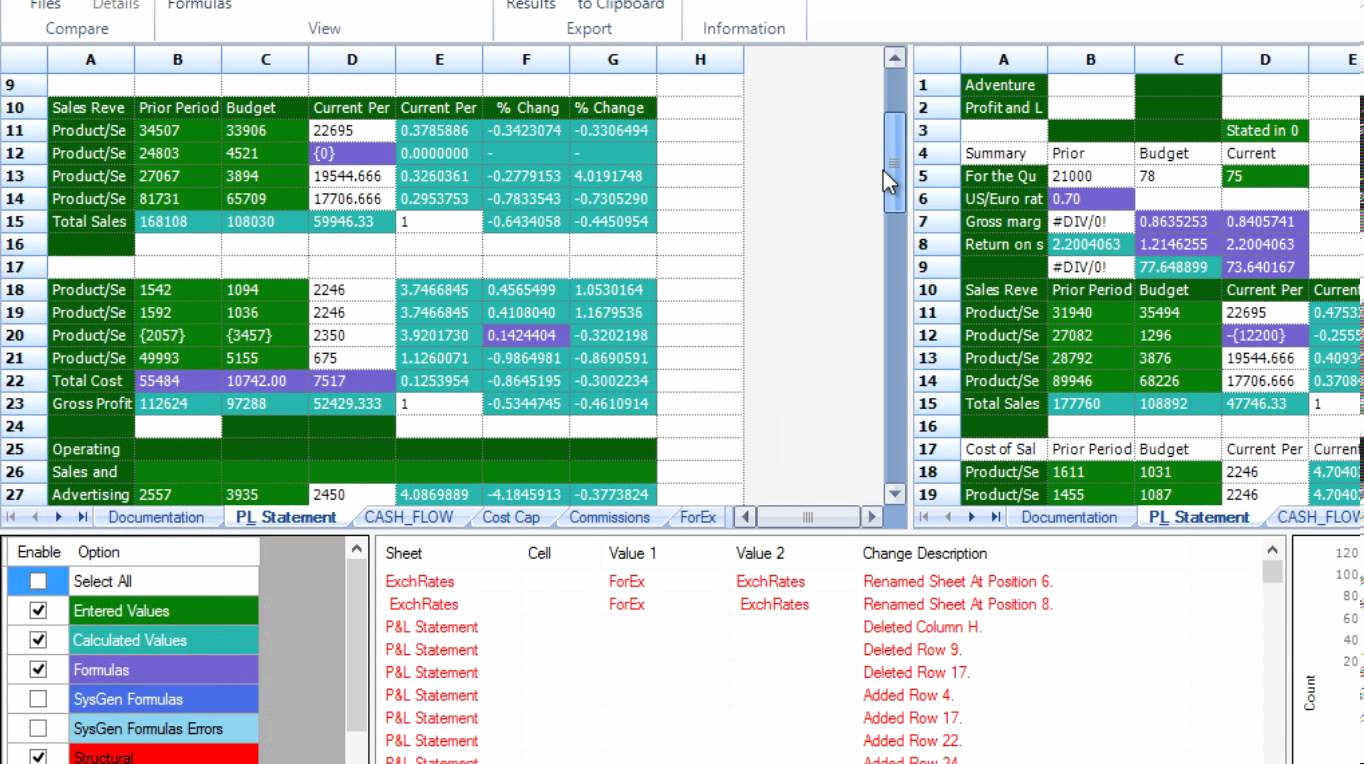Click the left pane vertical scroll up arrow

click(894, 59)
